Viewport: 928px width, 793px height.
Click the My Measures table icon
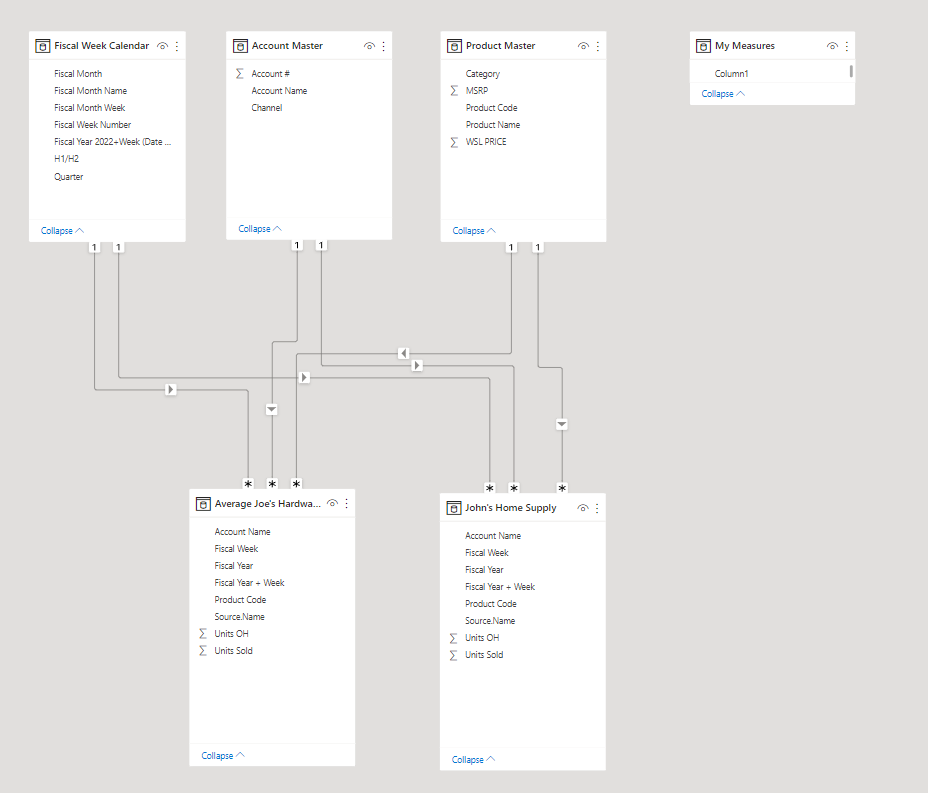click(703, 46)
